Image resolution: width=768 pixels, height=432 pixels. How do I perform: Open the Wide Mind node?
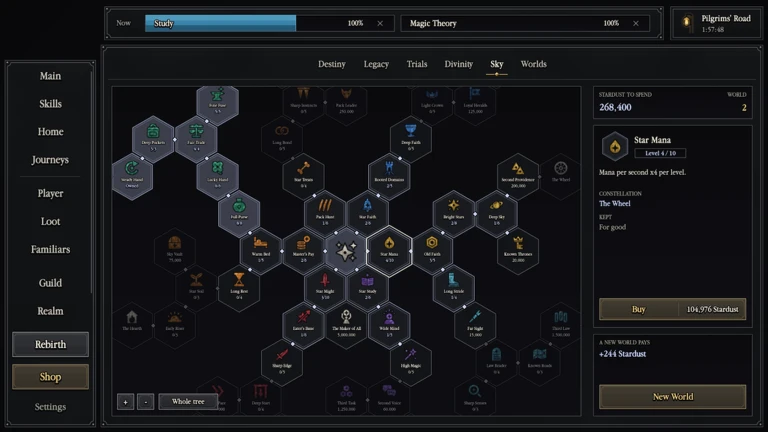(389, 326)
